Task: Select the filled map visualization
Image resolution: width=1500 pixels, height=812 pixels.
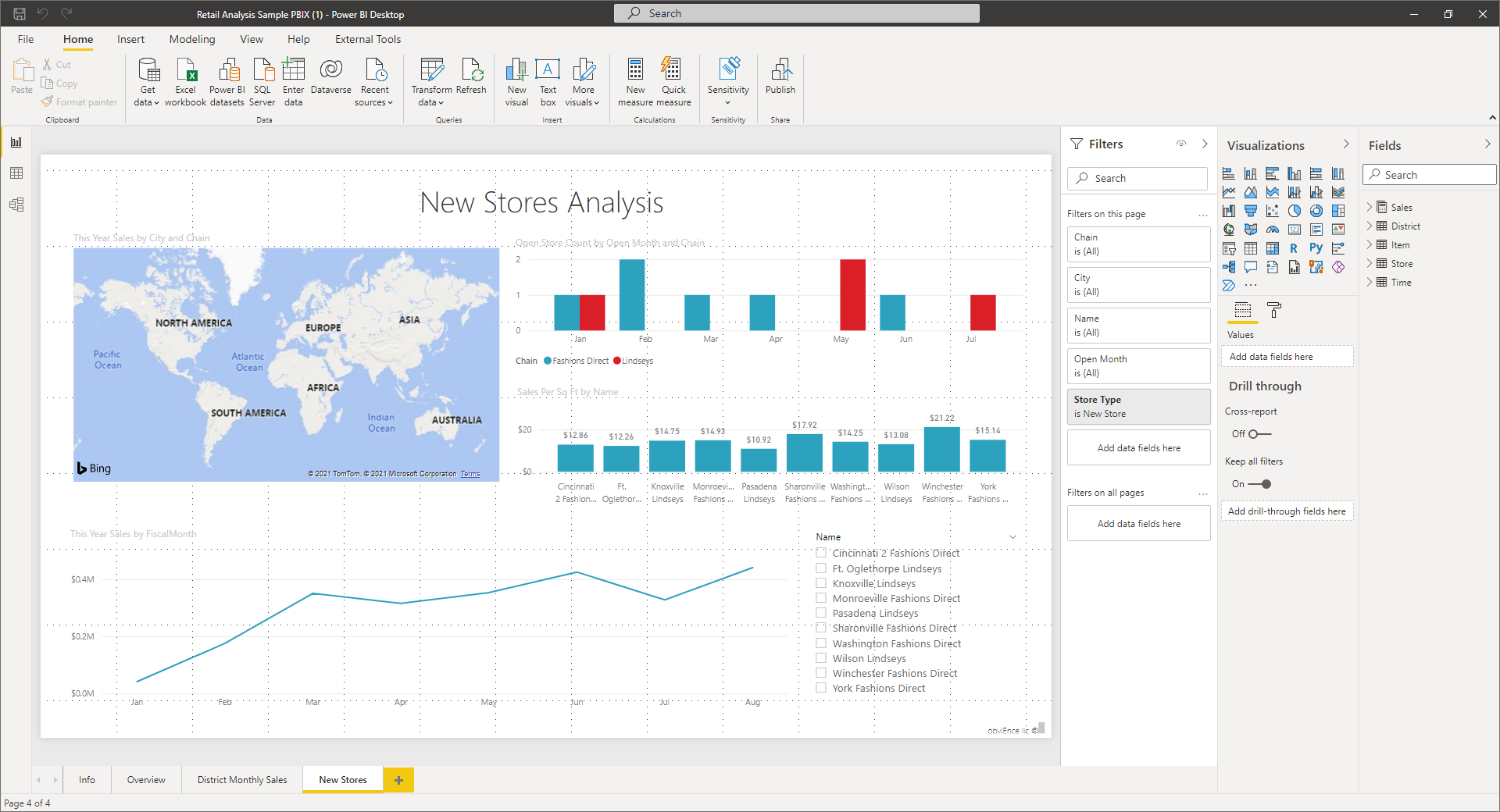Action: tap(1251, 230)
